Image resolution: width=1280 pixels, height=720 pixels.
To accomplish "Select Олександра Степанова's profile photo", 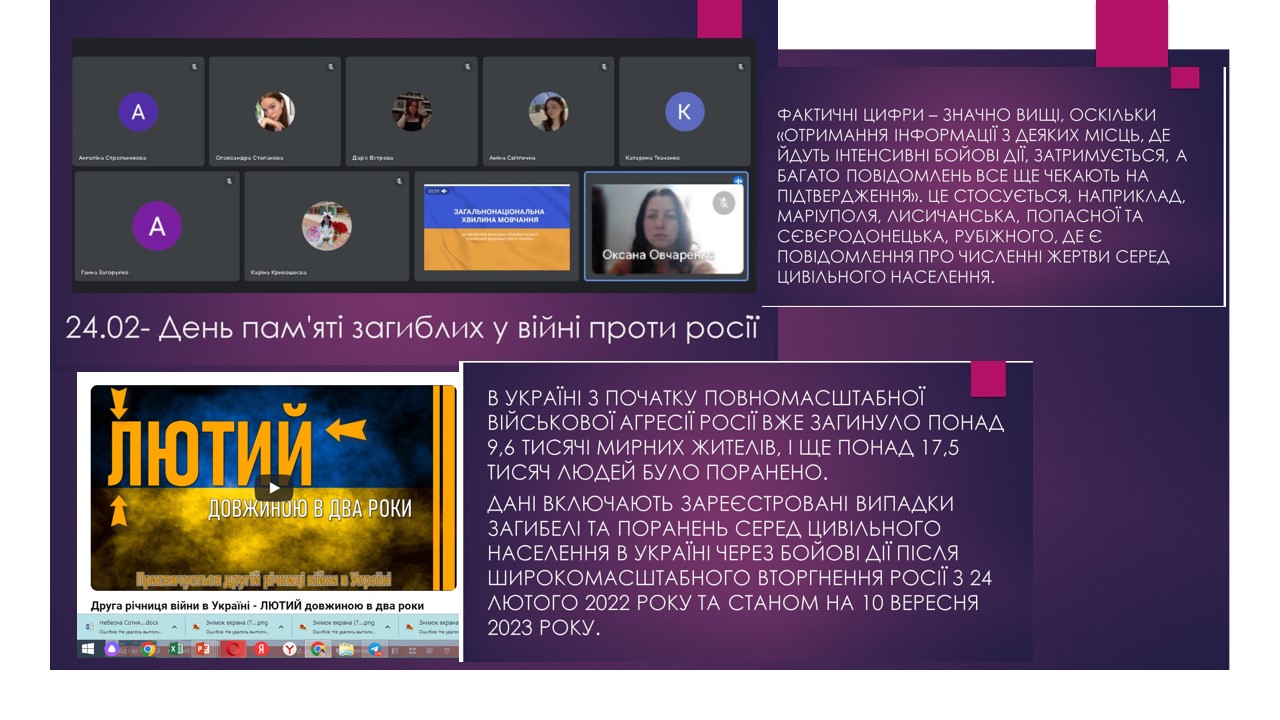I will pyautogui.click(x=275, y=112).
